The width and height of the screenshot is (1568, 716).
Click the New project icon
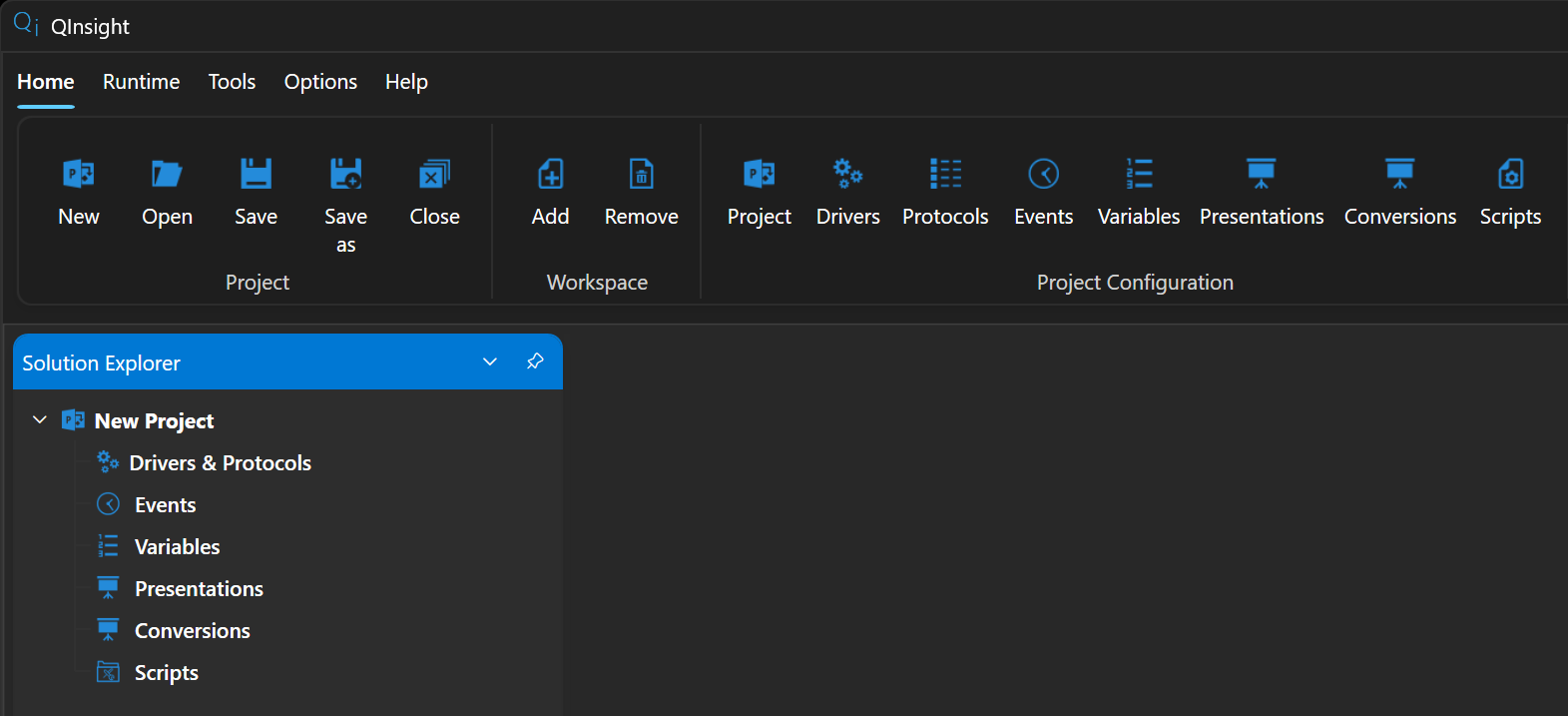click(79, 175)
